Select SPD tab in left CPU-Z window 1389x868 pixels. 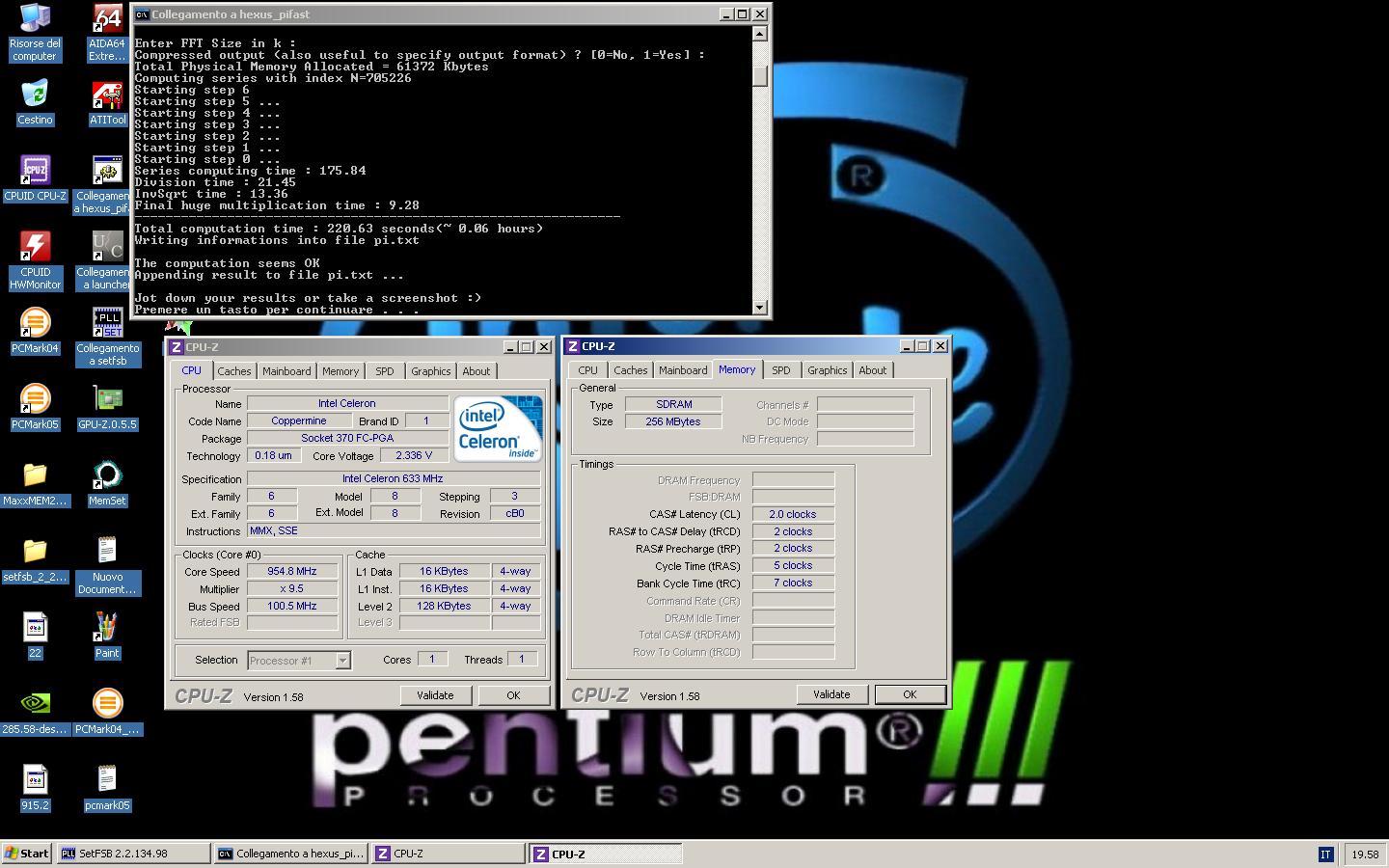click(385, 371)
